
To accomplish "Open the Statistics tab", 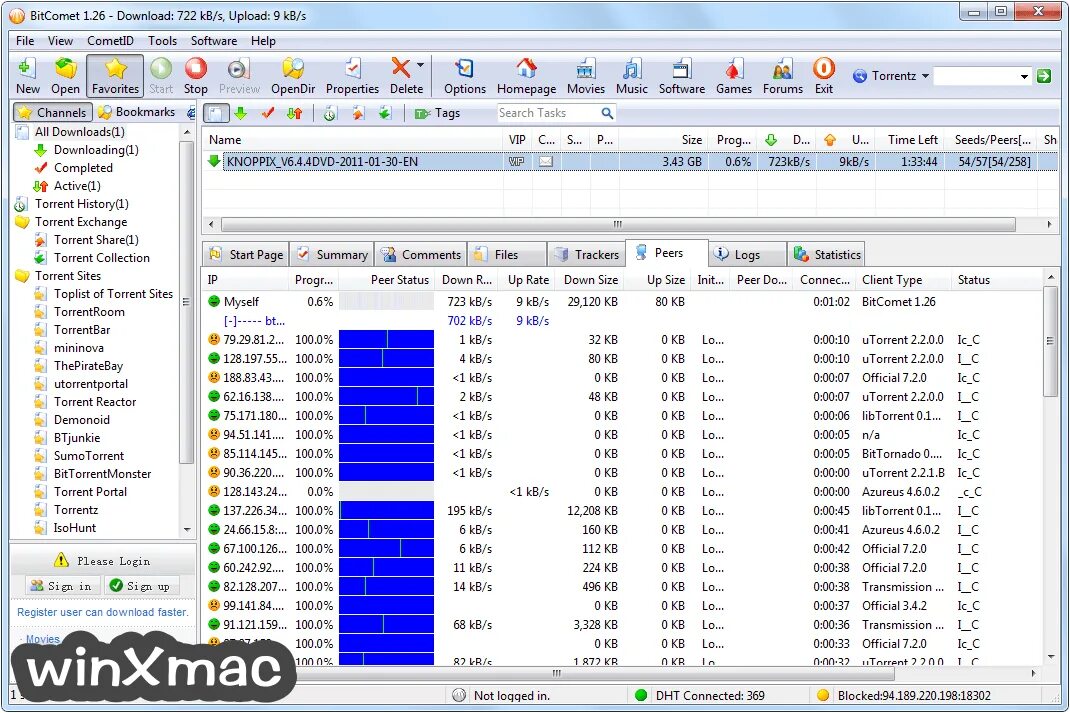I will 826,254.
